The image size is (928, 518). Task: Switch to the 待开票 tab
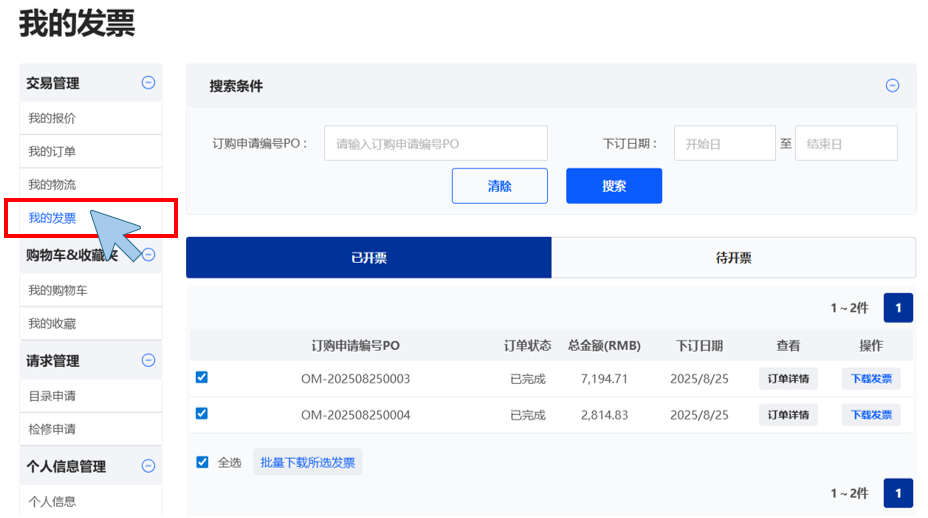pyautogui.click(x=733, y=258)
